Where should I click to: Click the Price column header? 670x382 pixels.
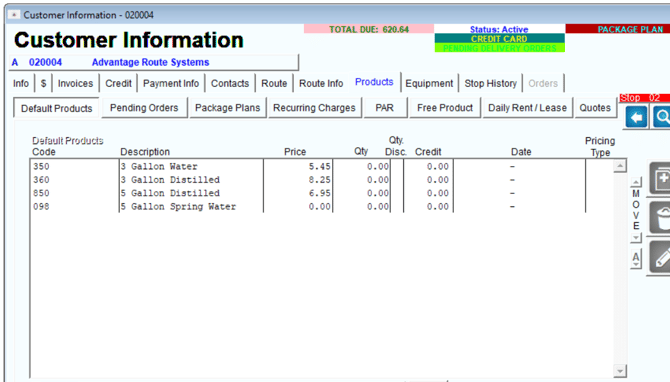(295, 152)
